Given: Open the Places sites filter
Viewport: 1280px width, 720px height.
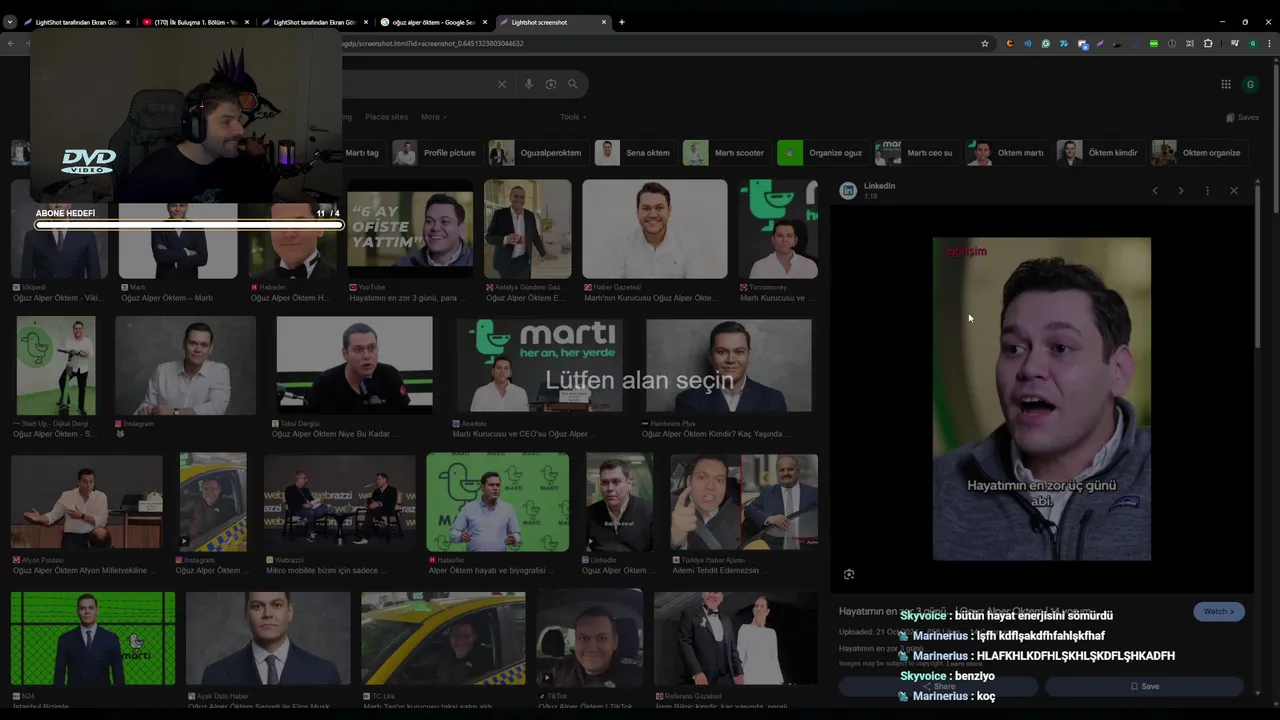Looking at the screenshot, I should [386, 117].
